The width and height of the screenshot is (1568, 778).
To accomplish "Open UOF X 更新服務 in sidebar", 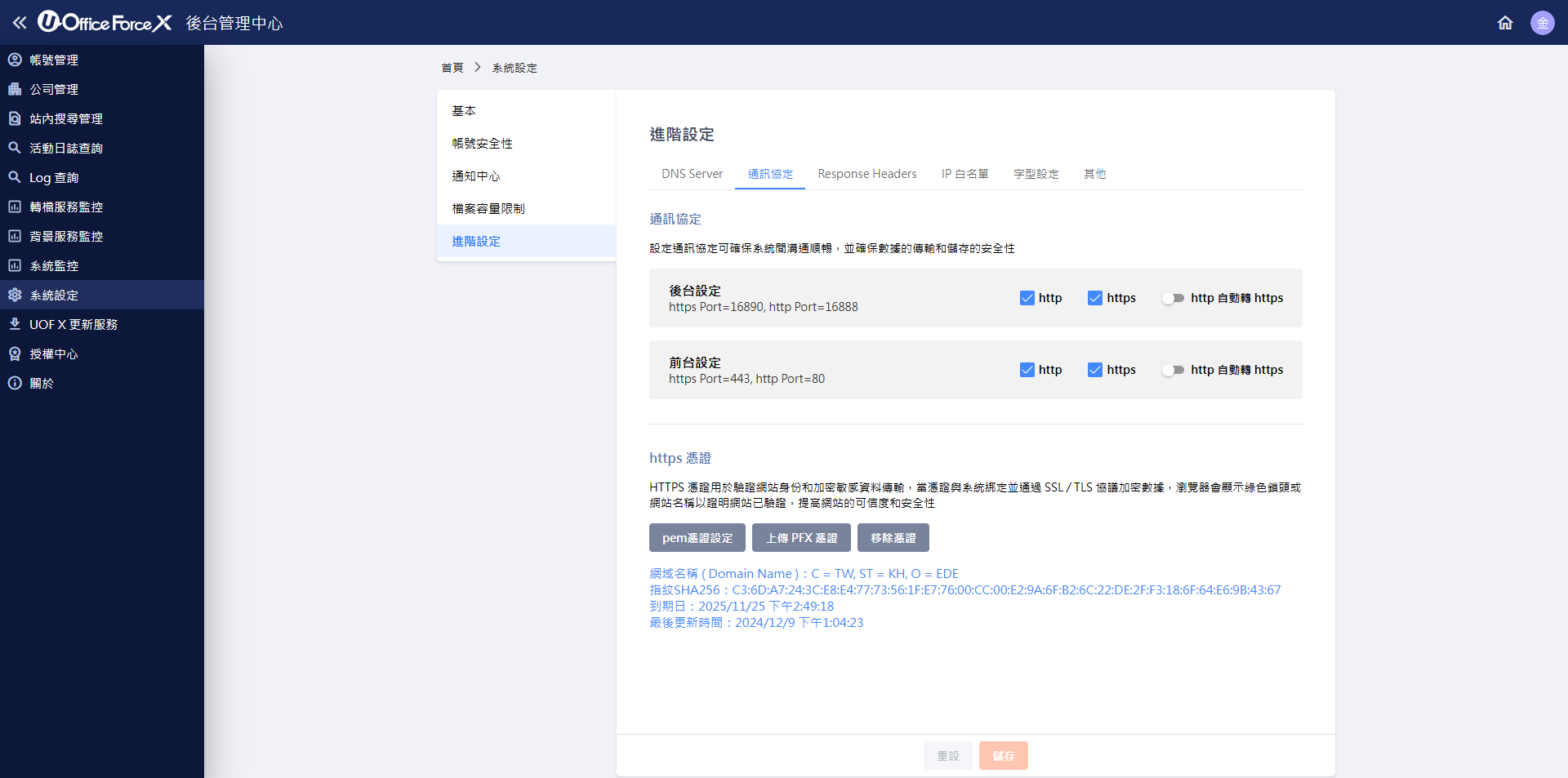I will (x=102, y=324).
